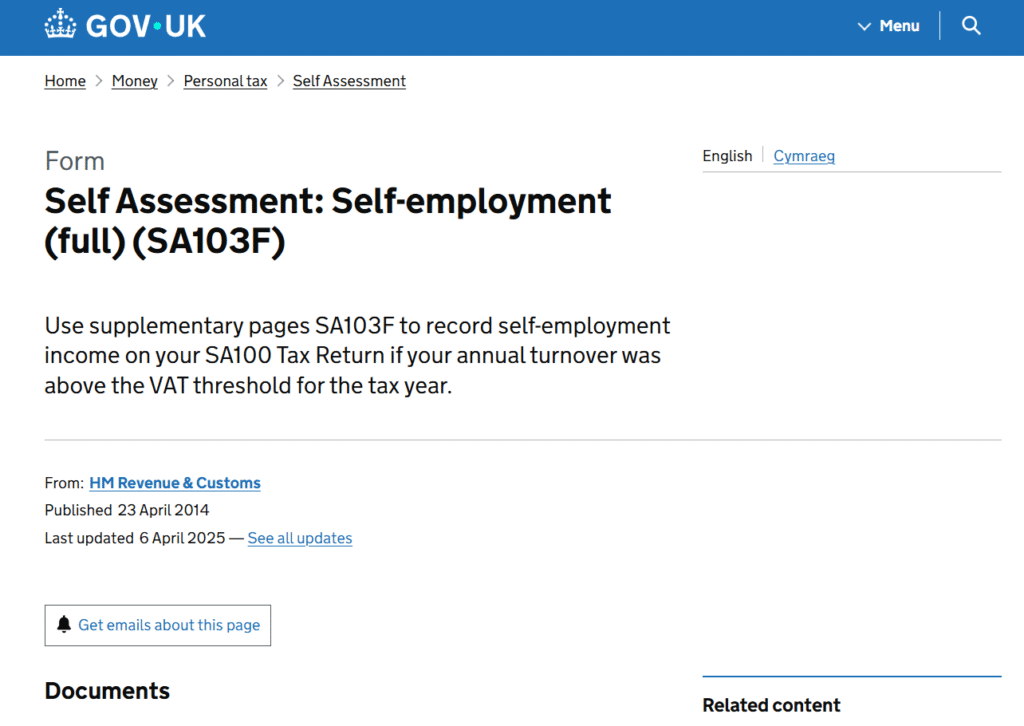Open the Personal tax breadcrumb
The height and width of the screenshot is (726, 1024).
[x=225, y=81]
